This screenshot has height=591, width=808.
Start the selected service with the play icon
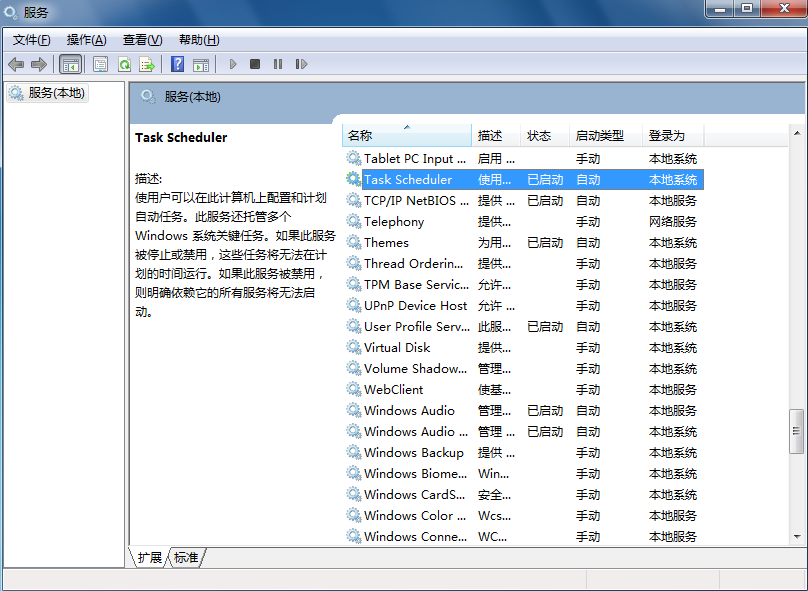click(233, 64)
